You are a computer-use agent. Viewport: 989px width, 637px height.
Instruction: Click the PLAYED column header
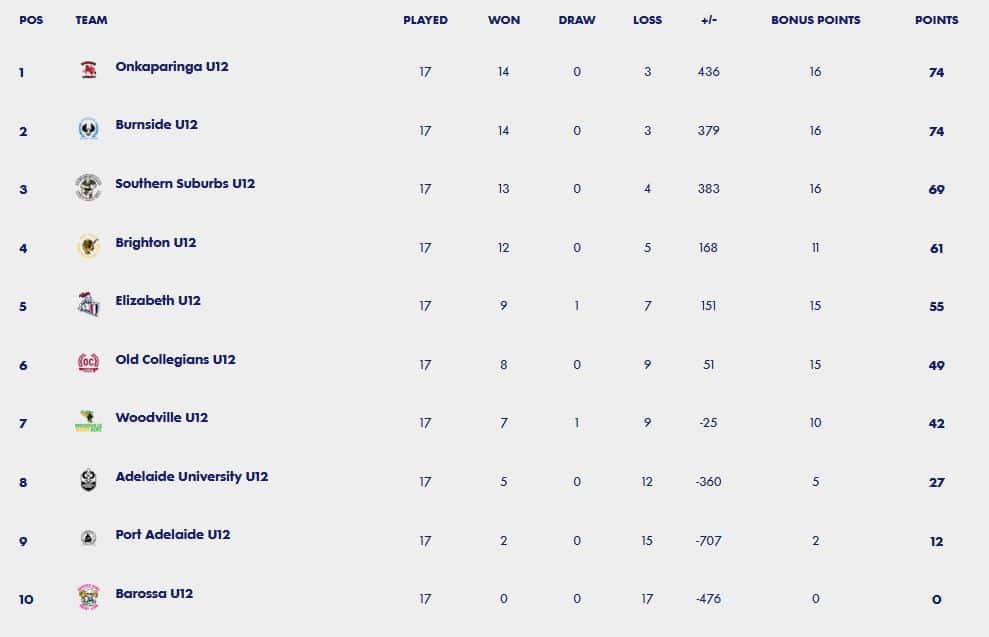coord(426,20)
